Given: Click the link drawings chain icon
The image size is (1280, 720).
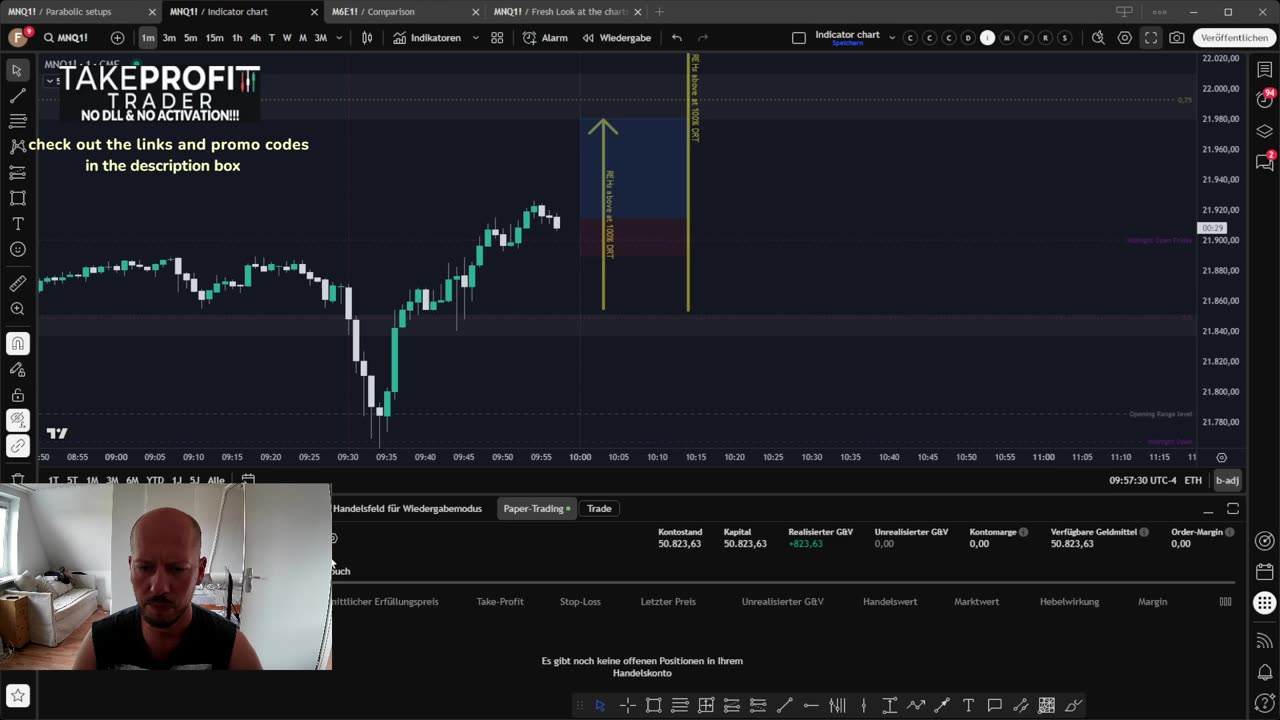Looking at the screenshot, I should (17, 447).
